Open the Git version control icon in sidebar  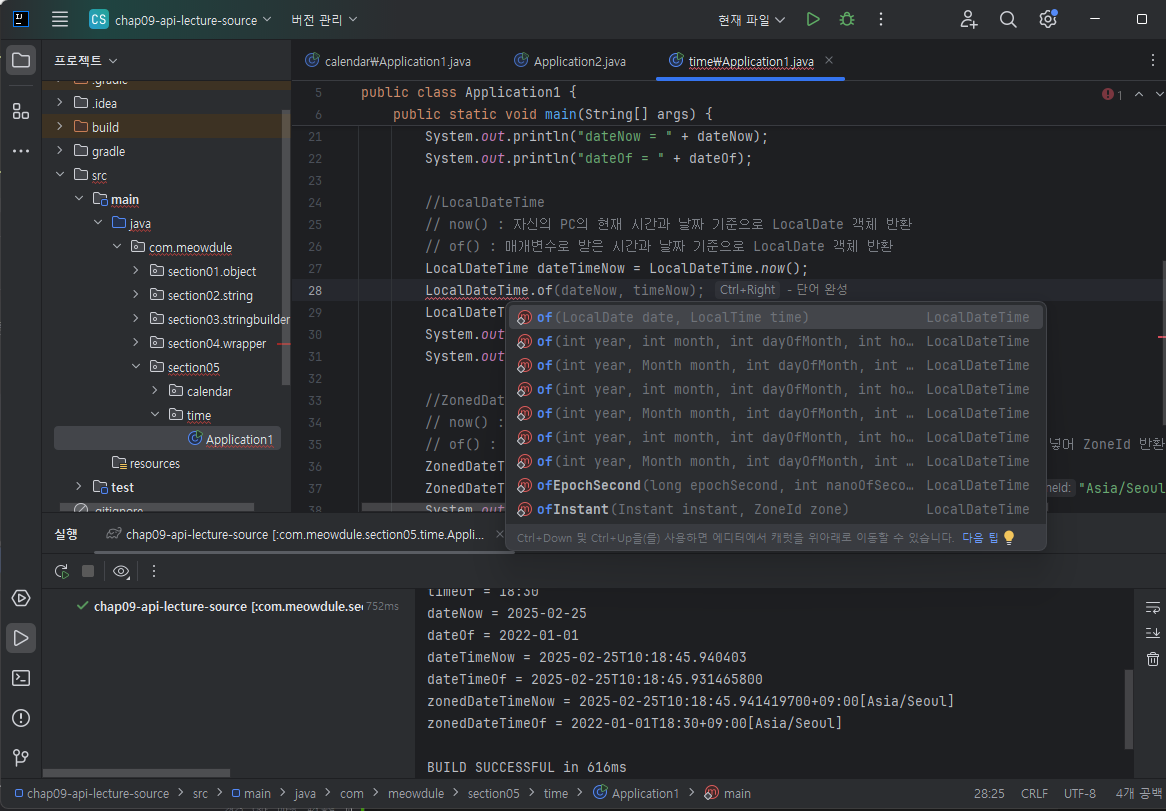pos(21,757)
